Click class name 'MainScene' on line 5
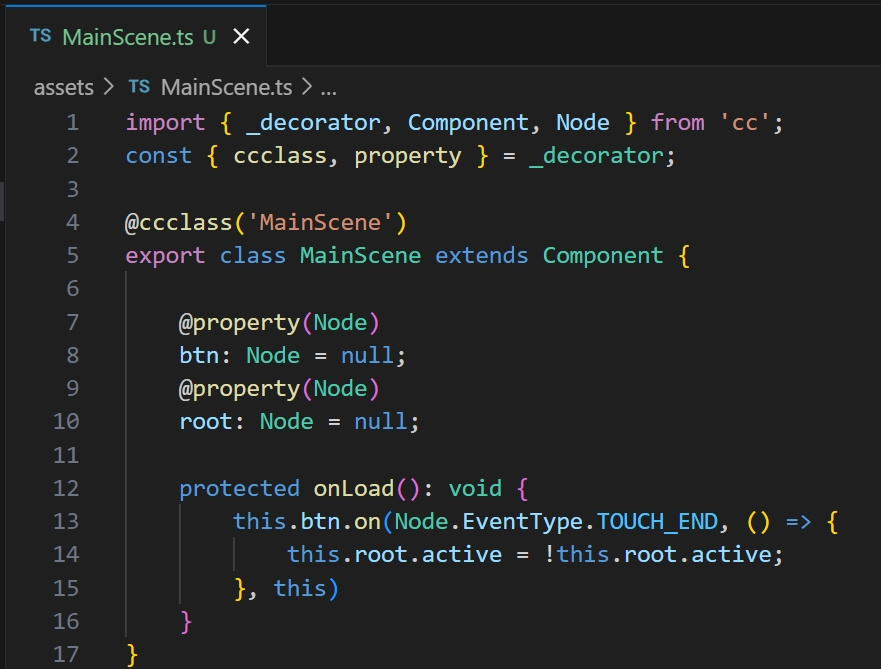Screen dimensions: 881x669 [x=360, y=256]
